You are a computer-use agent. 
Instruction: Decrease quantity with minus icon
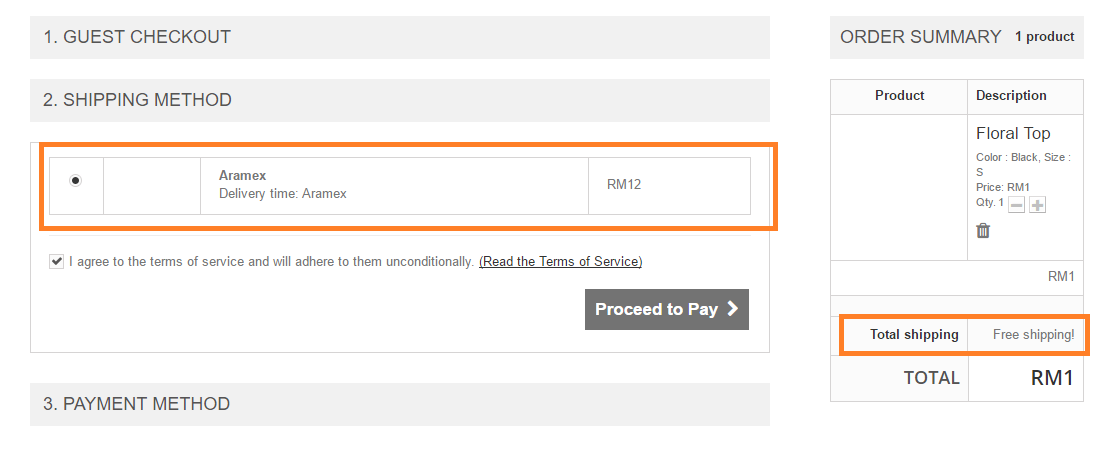[x=1017, y=205]
